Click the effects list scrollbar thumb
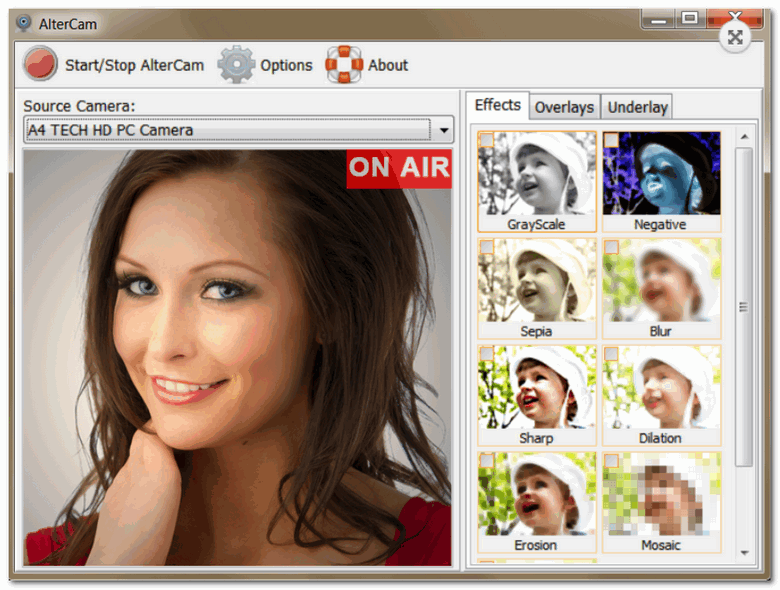 [744, 307]
